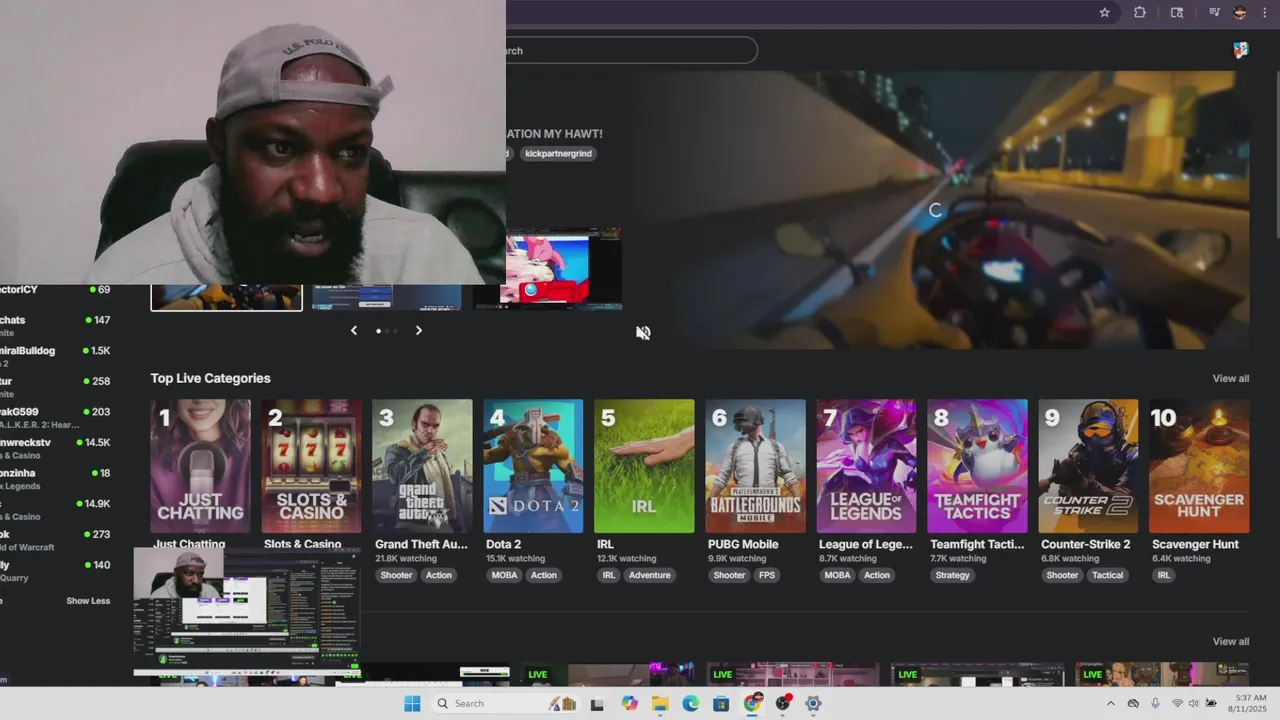The image size is (1280, 720).
Task: Open sidebar channel with 147 viewers
Action: (x=55, y=326)
